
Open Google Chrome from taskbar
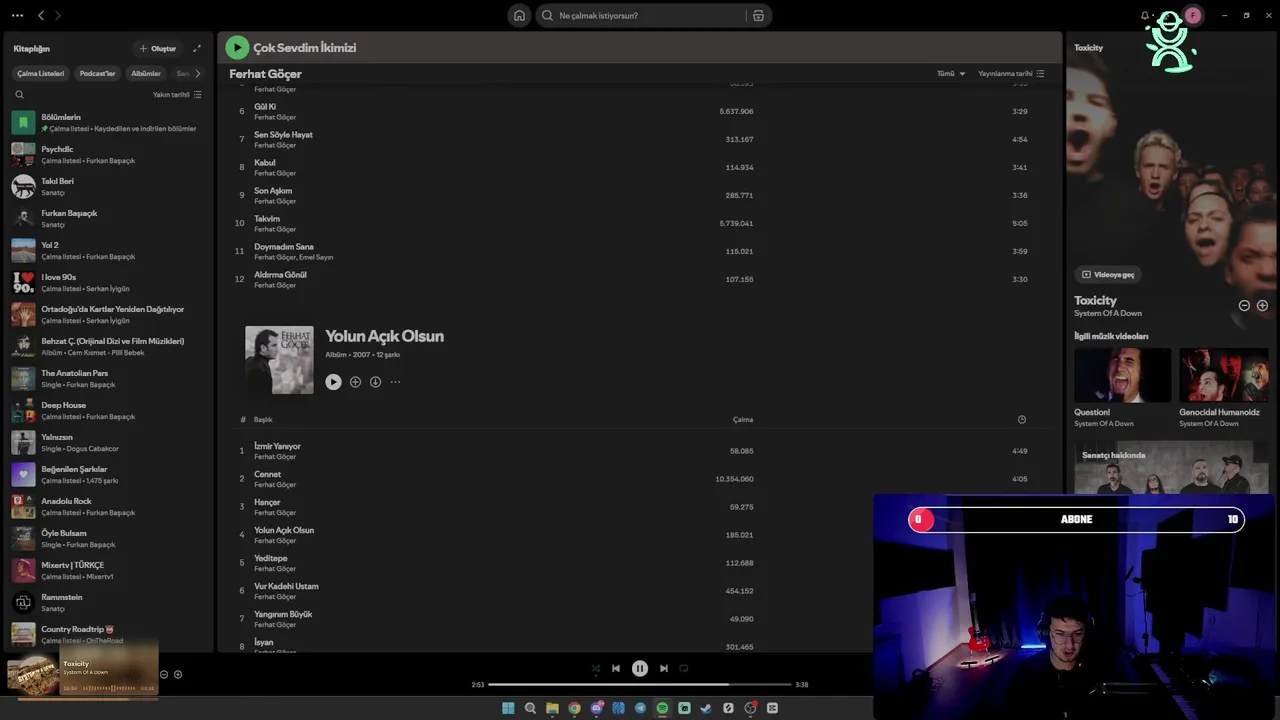pyautogui.click(x=574, y=708)
